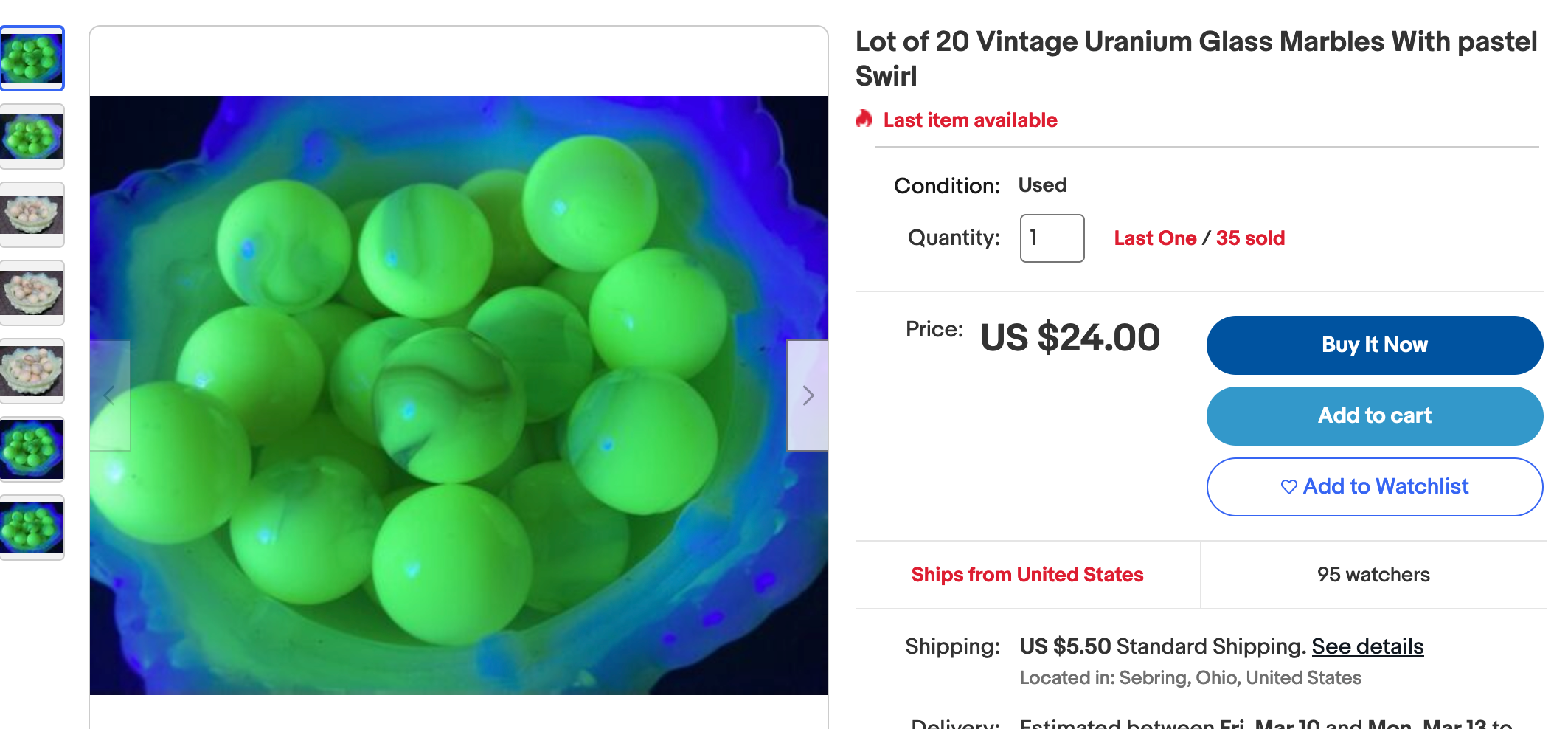The width and height of the screenshot is (1568, 729).
Task: Click the main uranium marbles photo
Action: (459, 395)
